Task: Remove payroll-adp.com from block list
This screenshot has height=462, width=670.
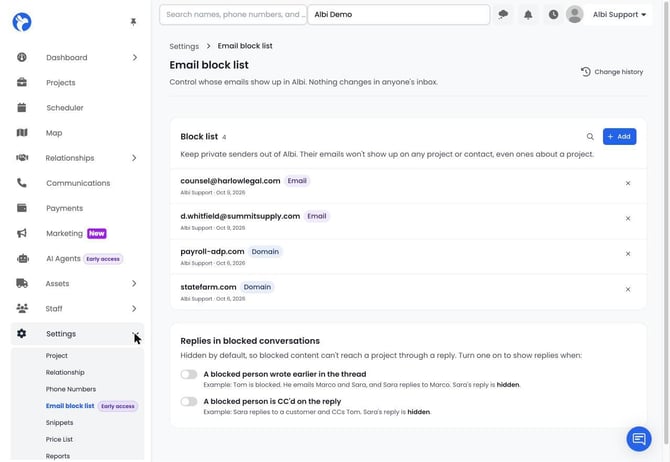Action: pyautogui.click(x=628, y=254)
